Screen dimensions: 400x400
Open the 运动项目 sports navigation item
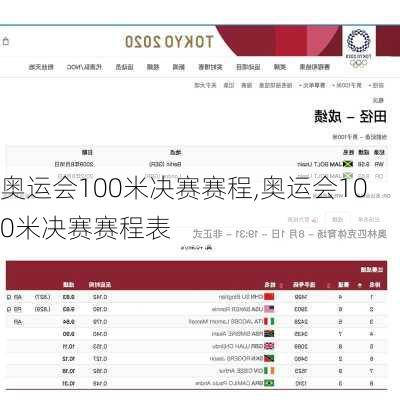(x=248, y=67)
